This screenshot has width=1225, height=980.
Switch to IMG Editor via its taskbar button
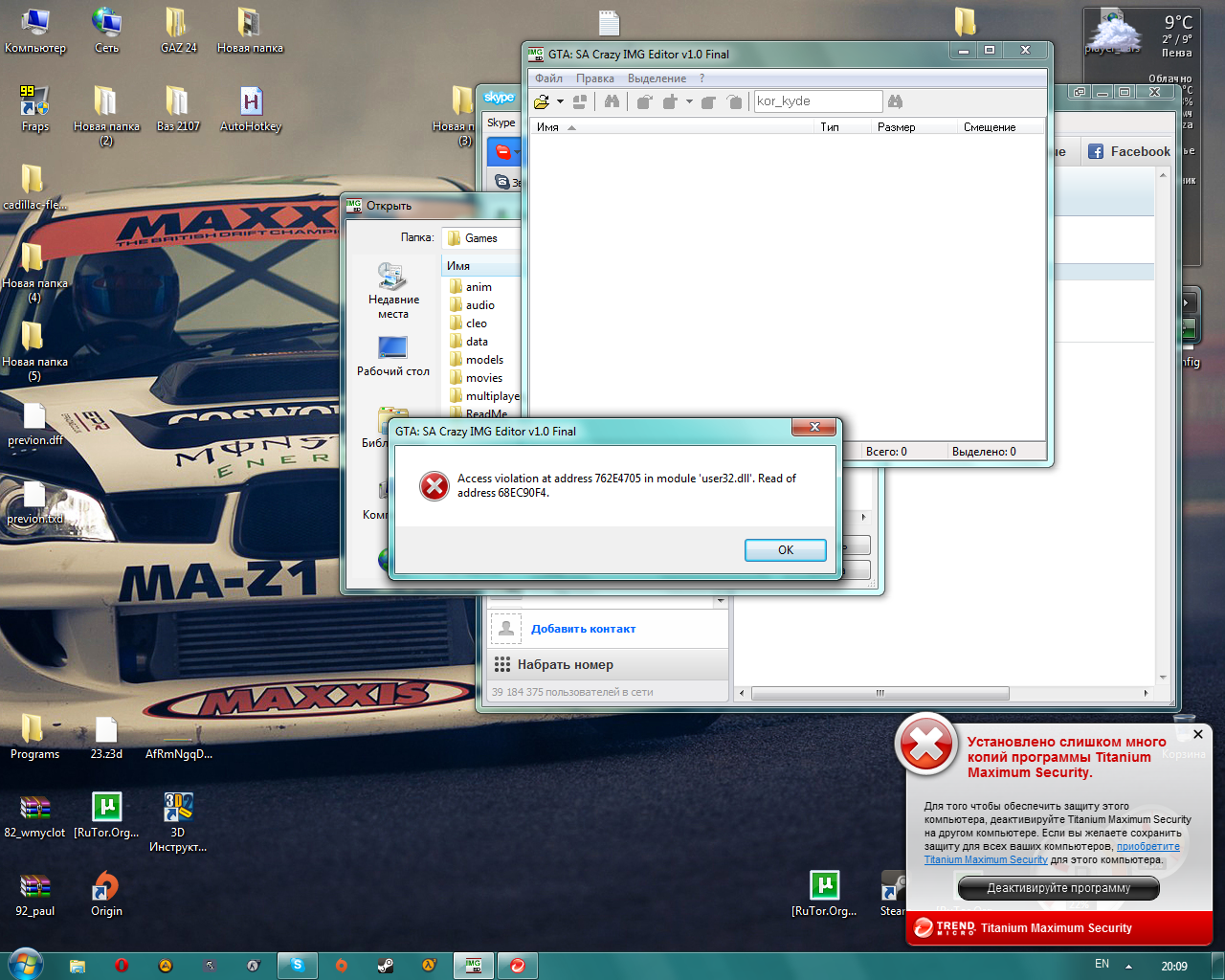pos(474,966)
